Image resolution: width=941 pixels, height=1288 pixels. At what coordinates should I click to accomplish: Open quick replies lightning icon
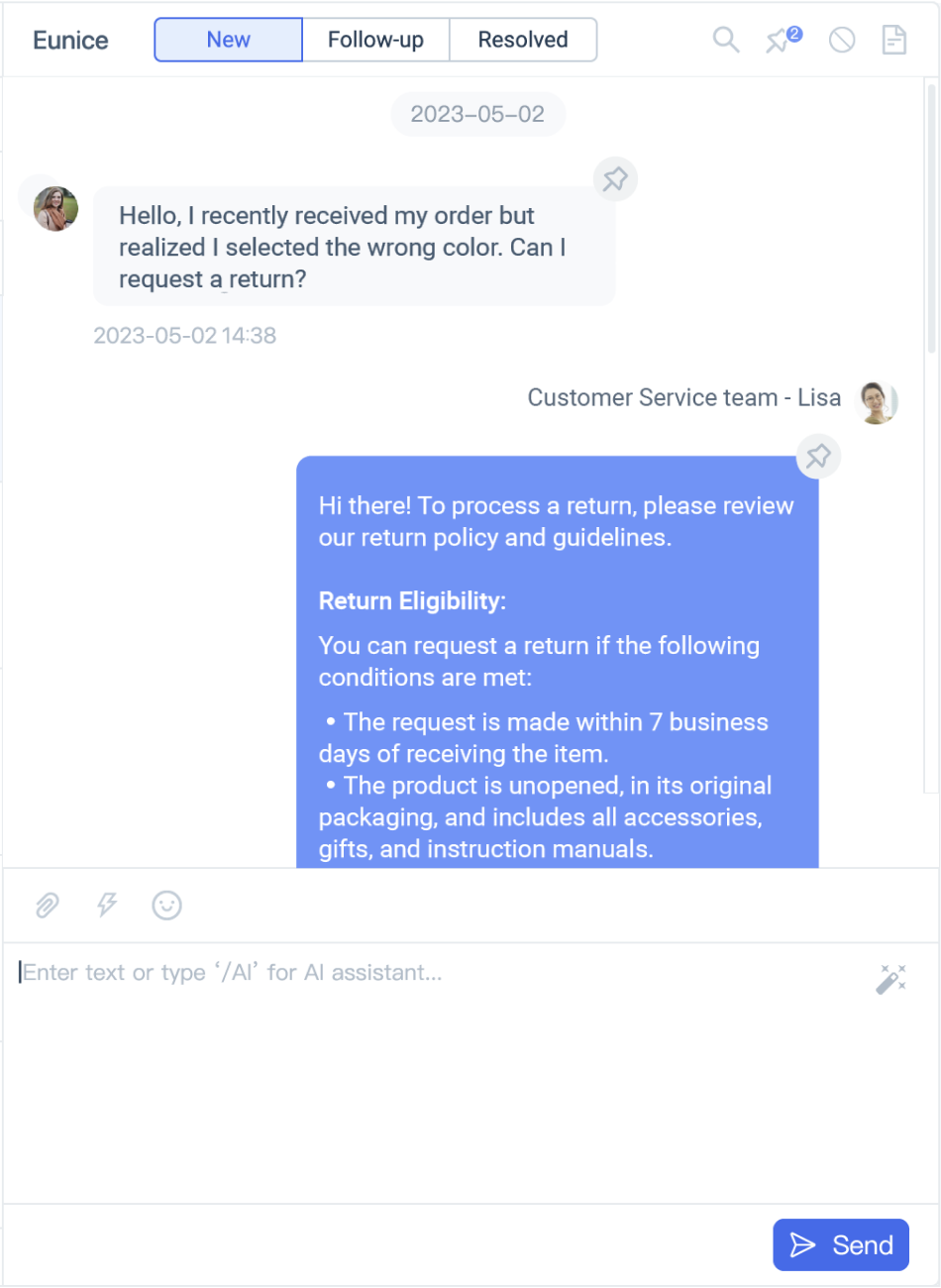tap(106, 905)
